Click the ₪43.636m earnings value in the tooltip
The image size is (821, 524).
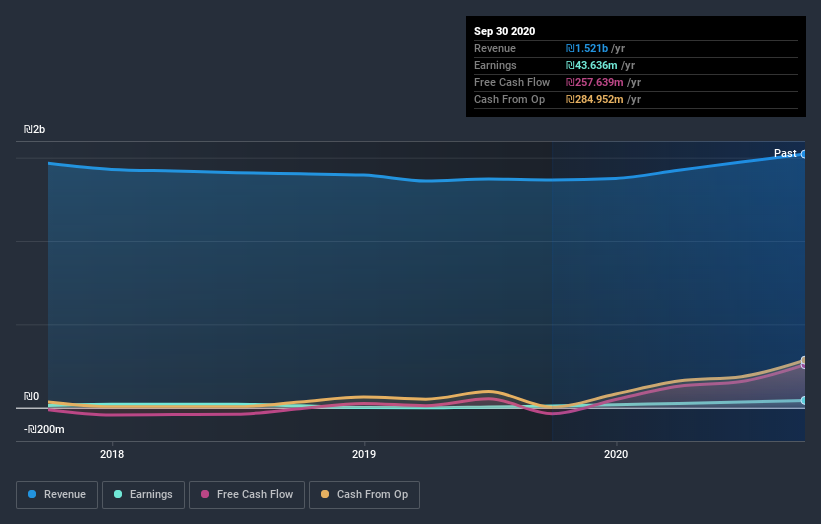591,65
